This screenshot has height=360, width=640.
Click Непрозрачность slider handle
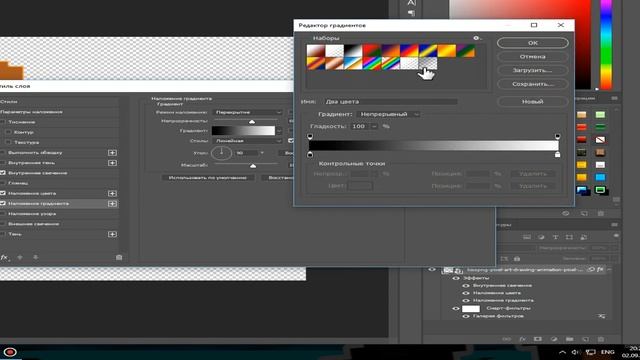(252, 122)
